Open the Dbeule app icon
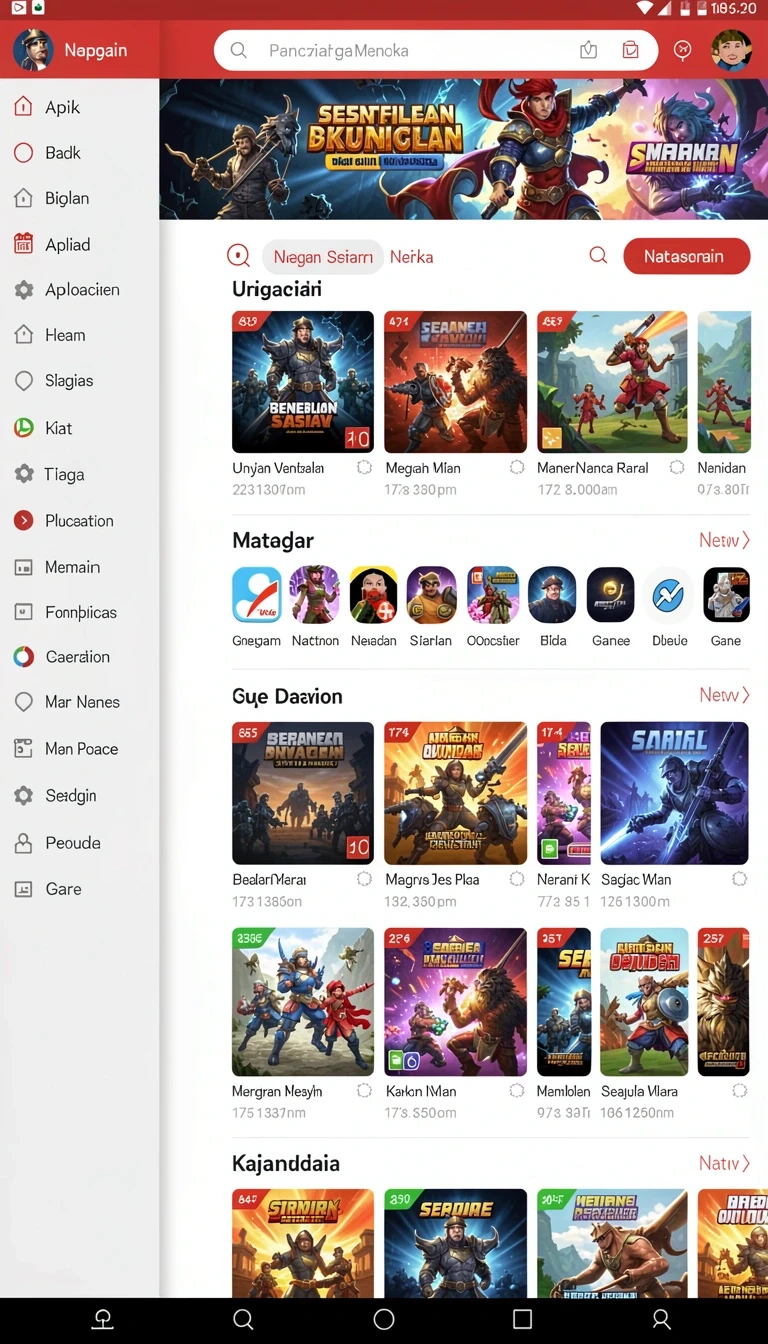The width and height of the screenshot is (768, 1344). click(x=669, y=595)
